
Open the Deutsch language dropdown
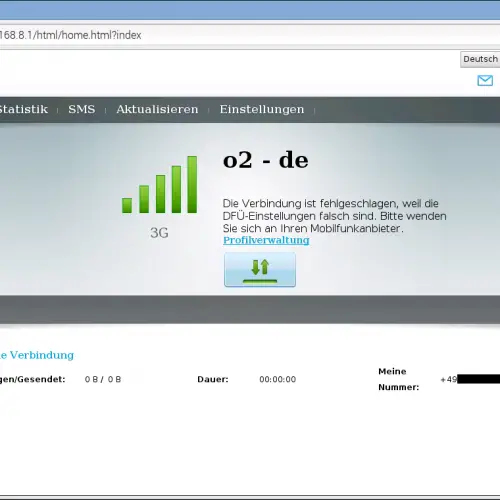point(480,59)
